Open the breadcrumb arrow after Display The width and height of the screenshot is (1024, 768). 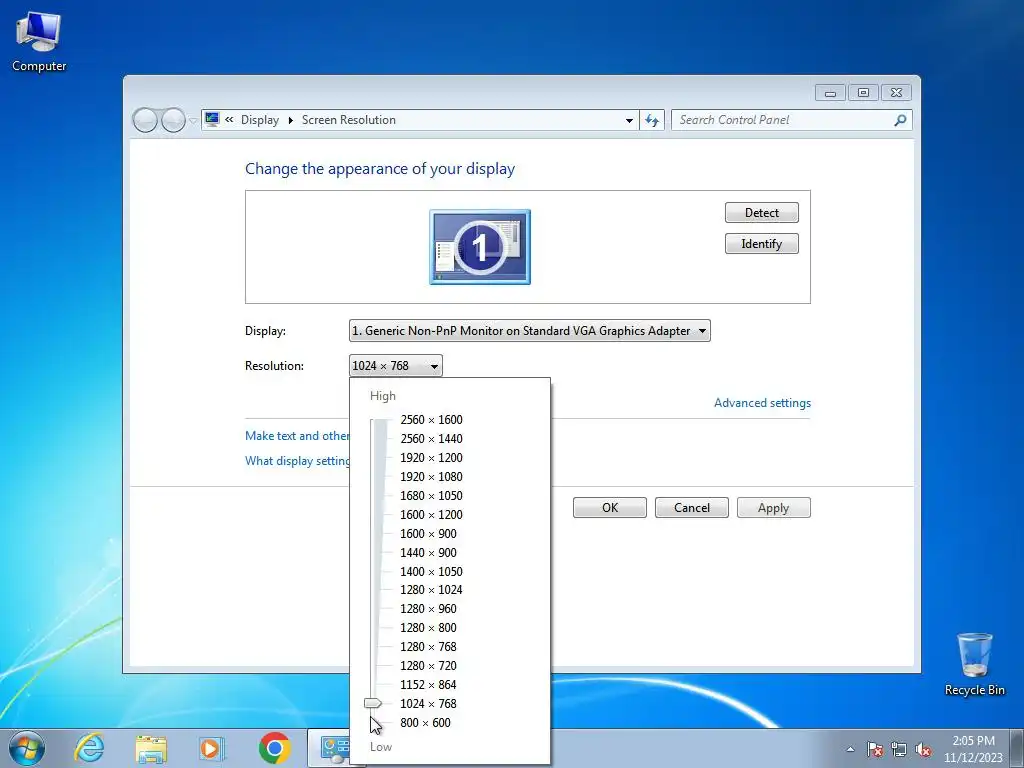click(x=291, y=120)
